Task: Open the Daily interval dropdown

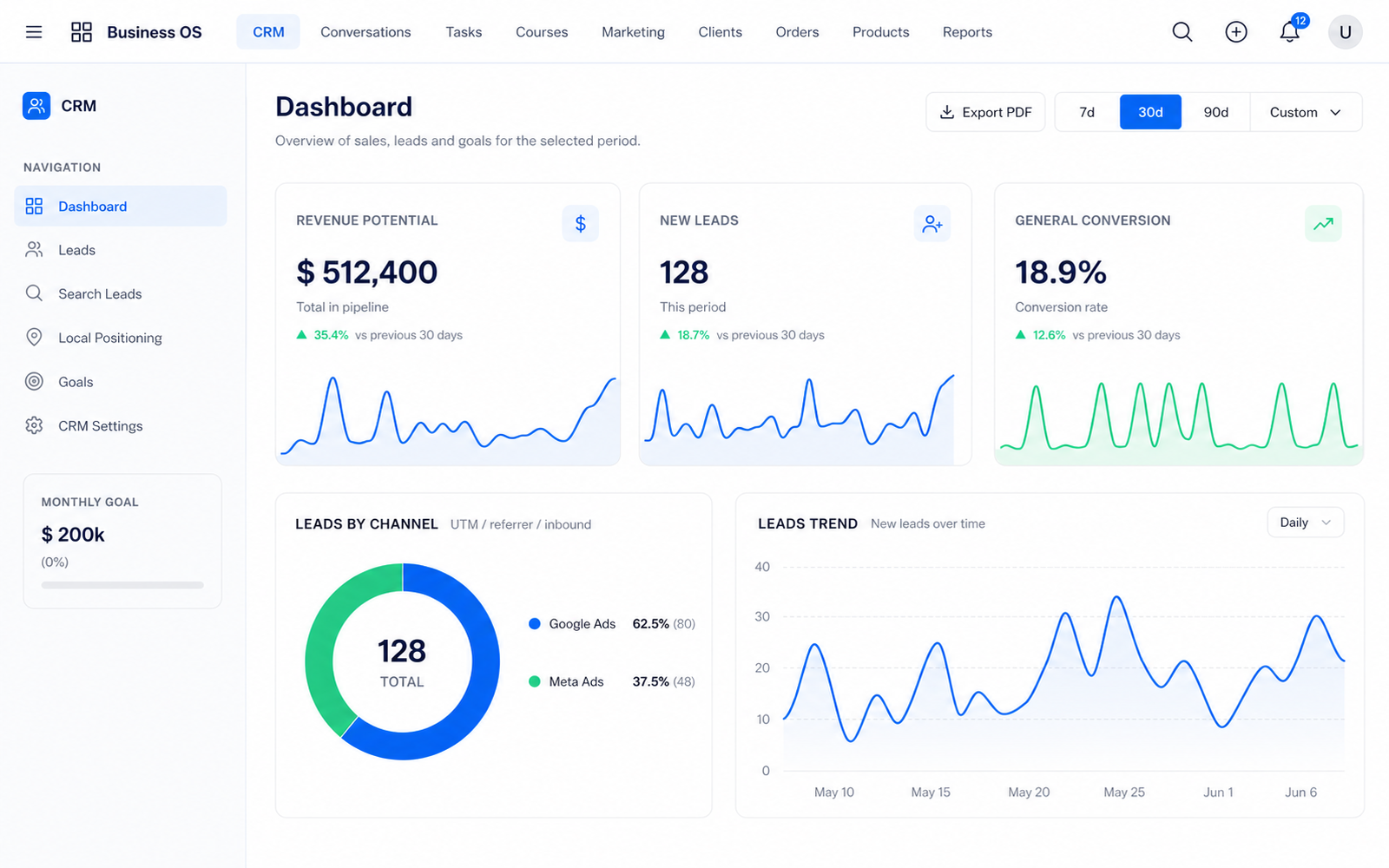Action: [1306, 523]
